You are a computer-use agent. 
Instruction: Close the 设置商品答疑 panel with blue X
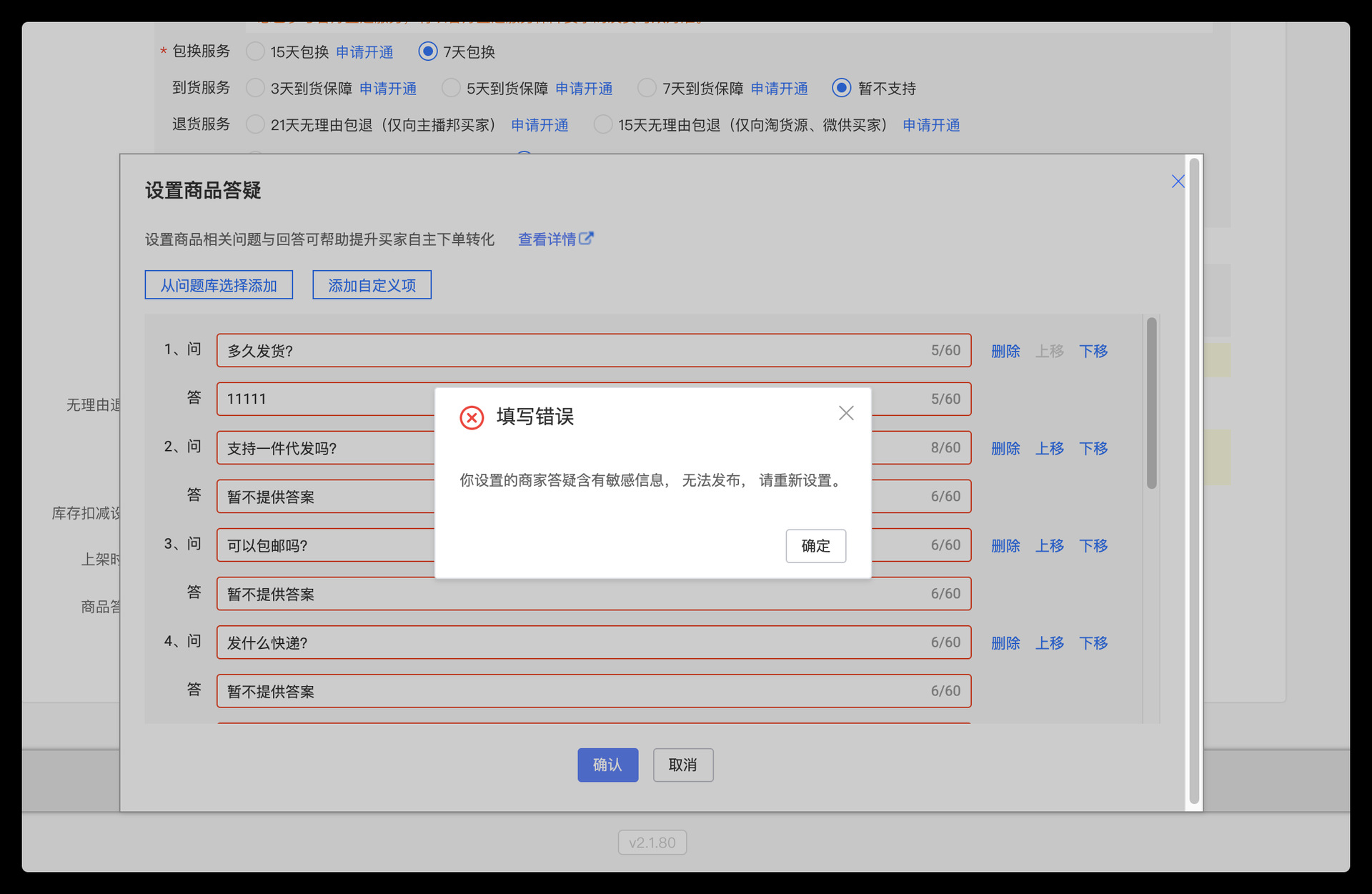point(1178,182)
